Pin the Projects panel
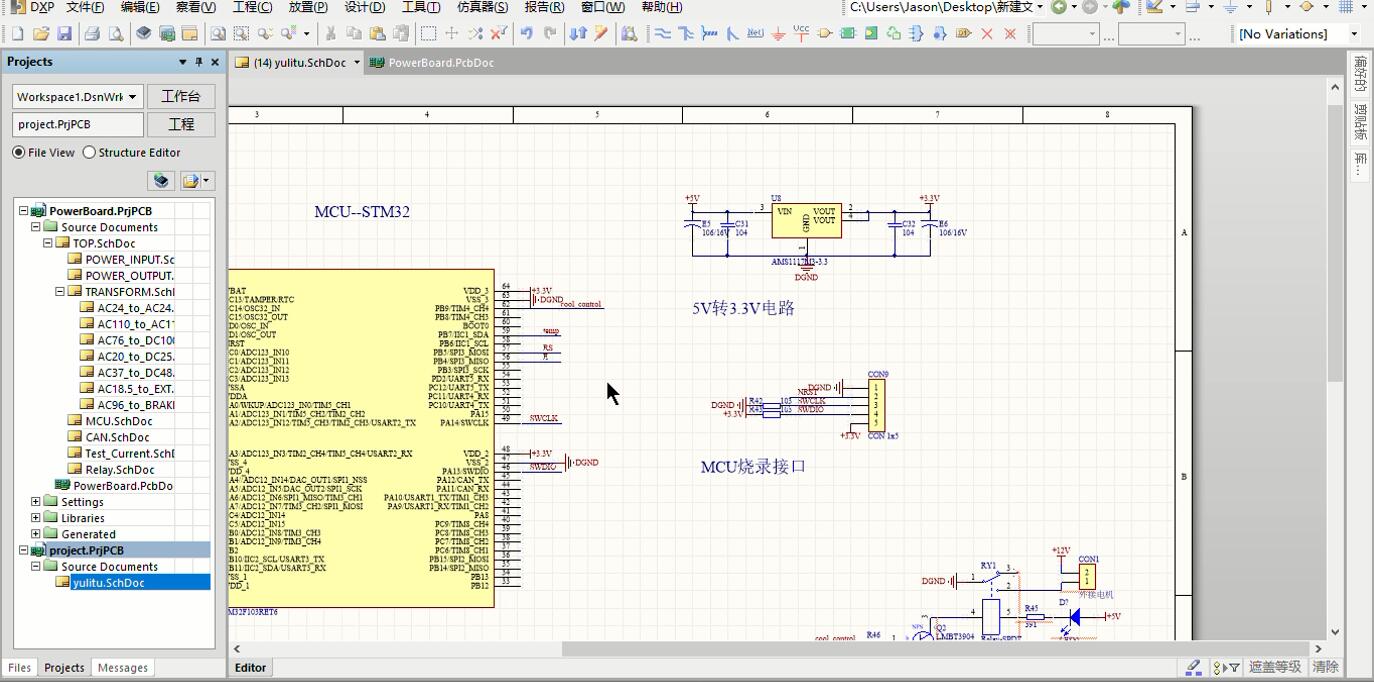The height and width of the screenshot is (682, 1374). click(x=198, y=62)
